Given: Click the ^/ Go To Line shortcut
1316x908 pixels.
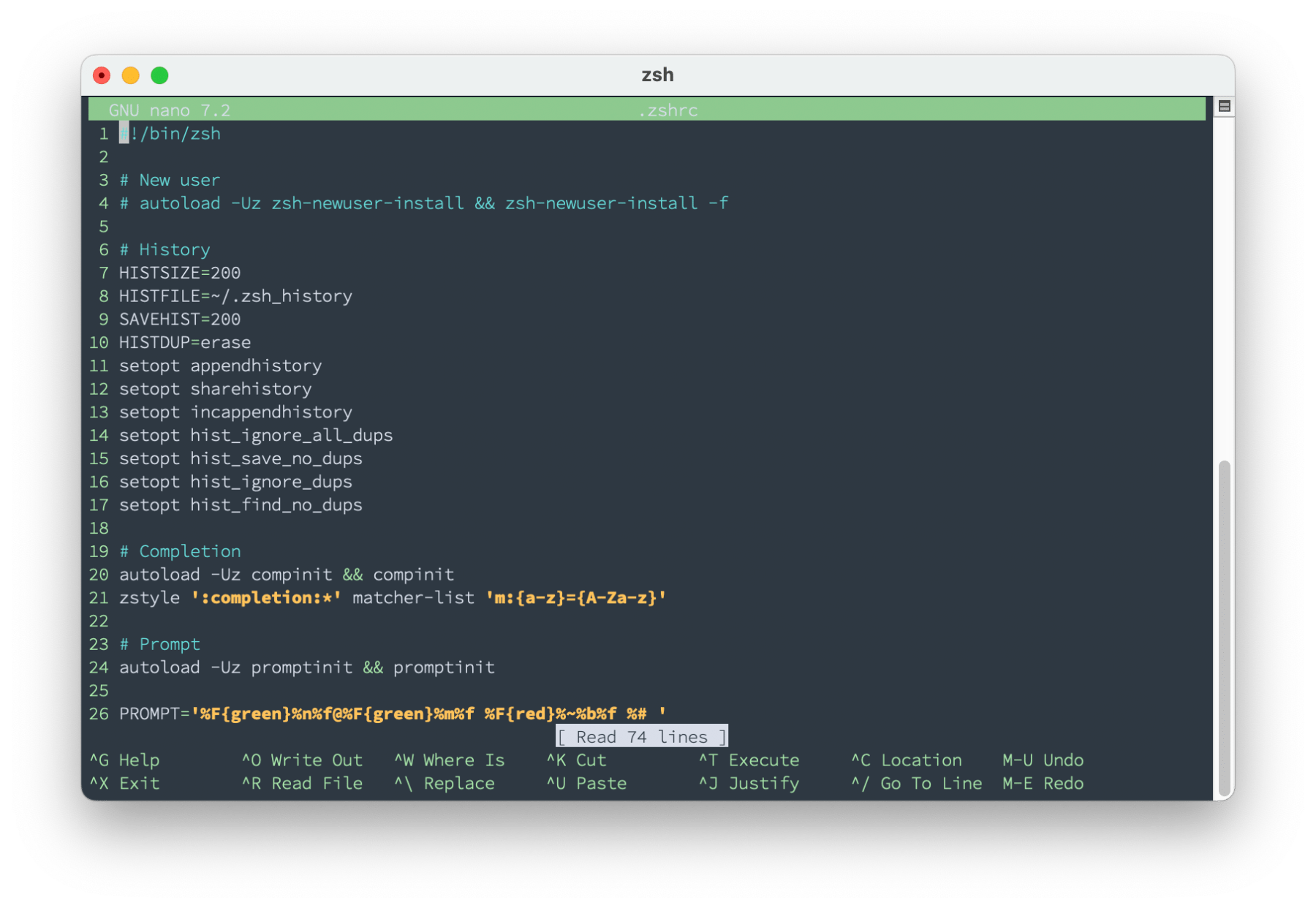Looking at the screenshot, I should [917, 784].
